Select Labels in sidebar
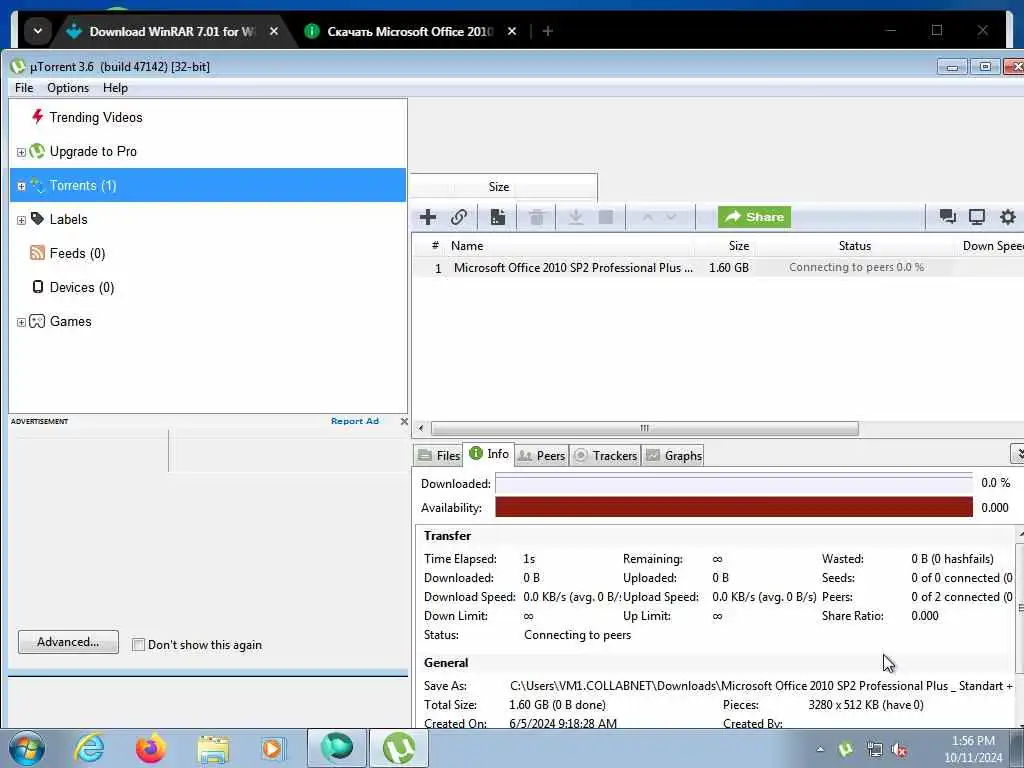This screenshot has width=1024, height=768. (x=68, y=219)
